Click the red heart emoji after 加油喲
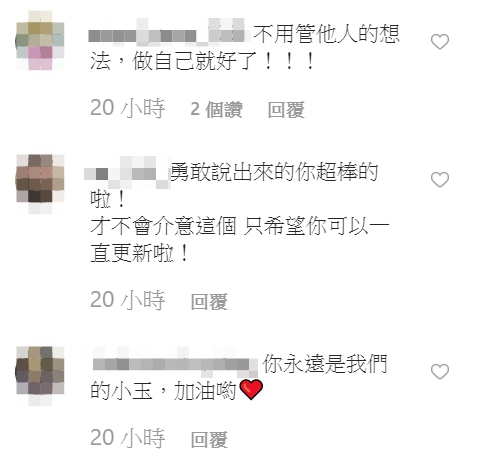 point(251,389)
